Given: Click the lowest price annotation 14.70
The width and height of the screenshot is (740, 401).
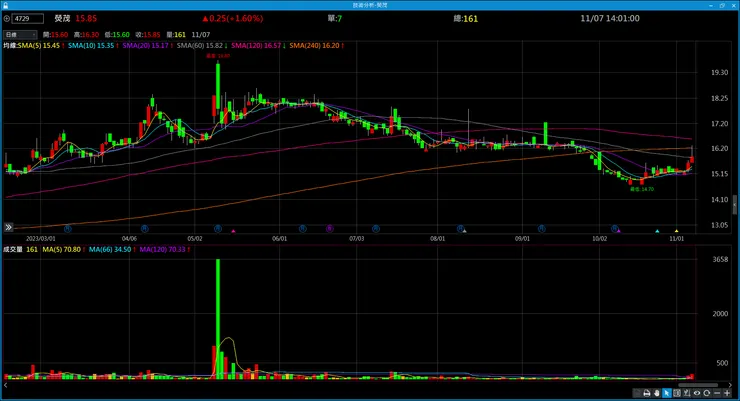Looking at the screenshot, I should point(642,189).
